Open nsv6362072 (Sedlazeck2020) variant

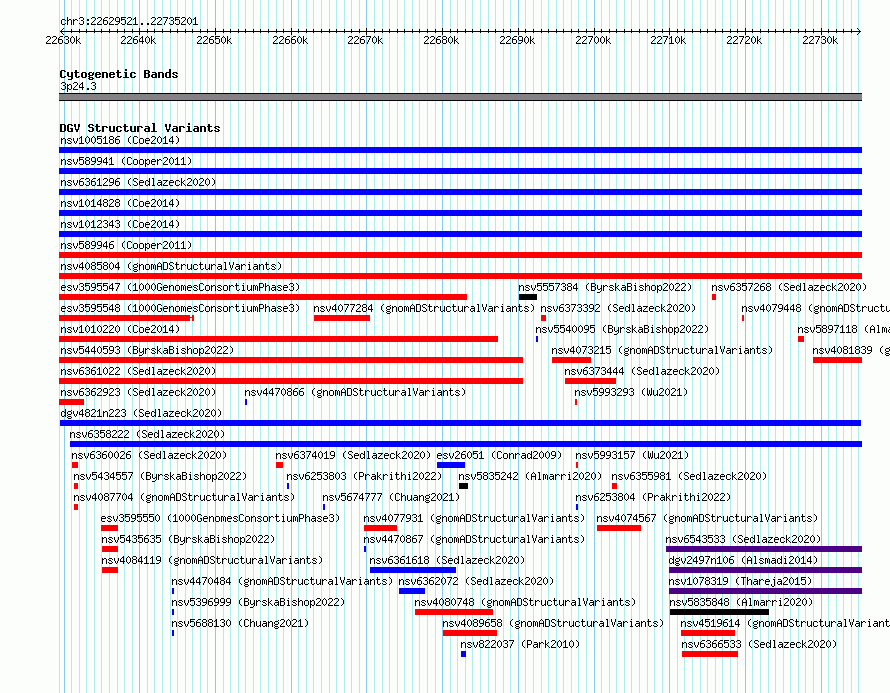pyautogui.click(x=476, y=581)
